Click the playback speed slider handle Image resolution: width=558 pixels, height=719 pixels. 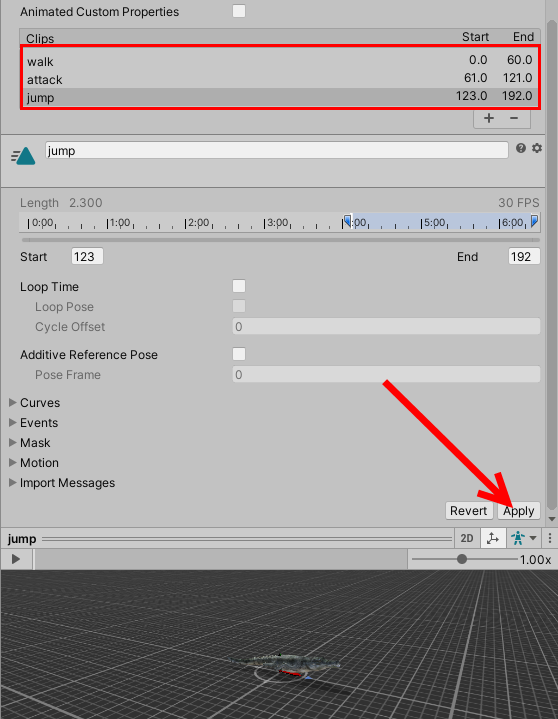pyautogui.click(x=462, y=559)
